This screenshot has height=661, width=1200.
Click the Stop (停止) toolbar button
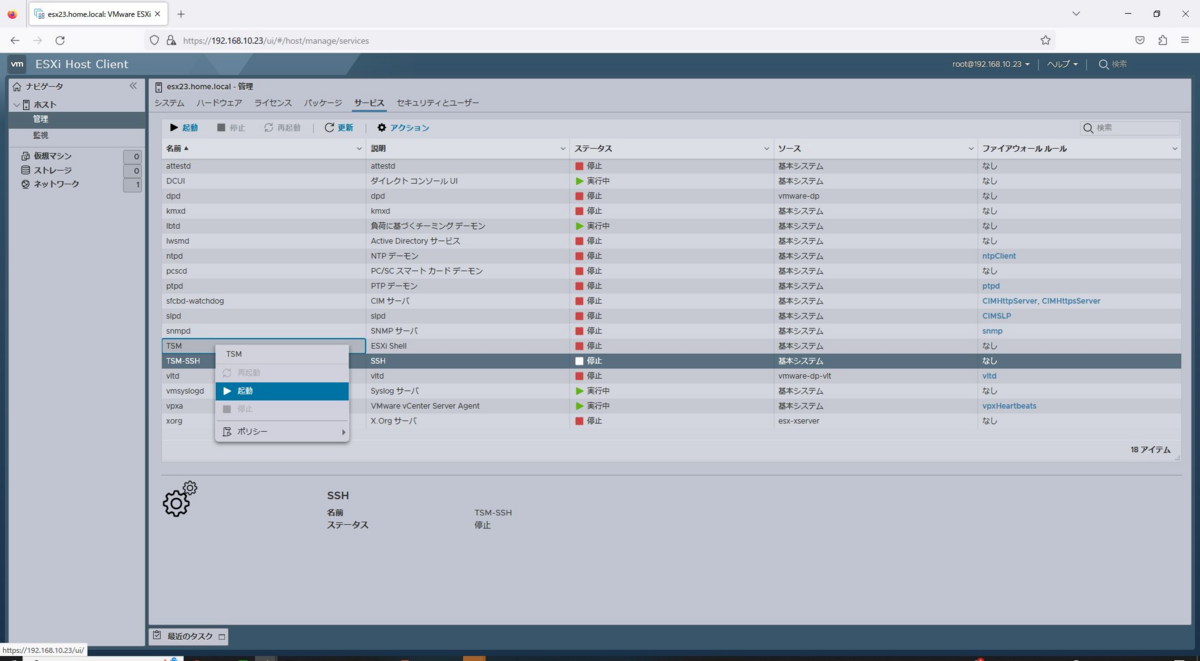231,128
